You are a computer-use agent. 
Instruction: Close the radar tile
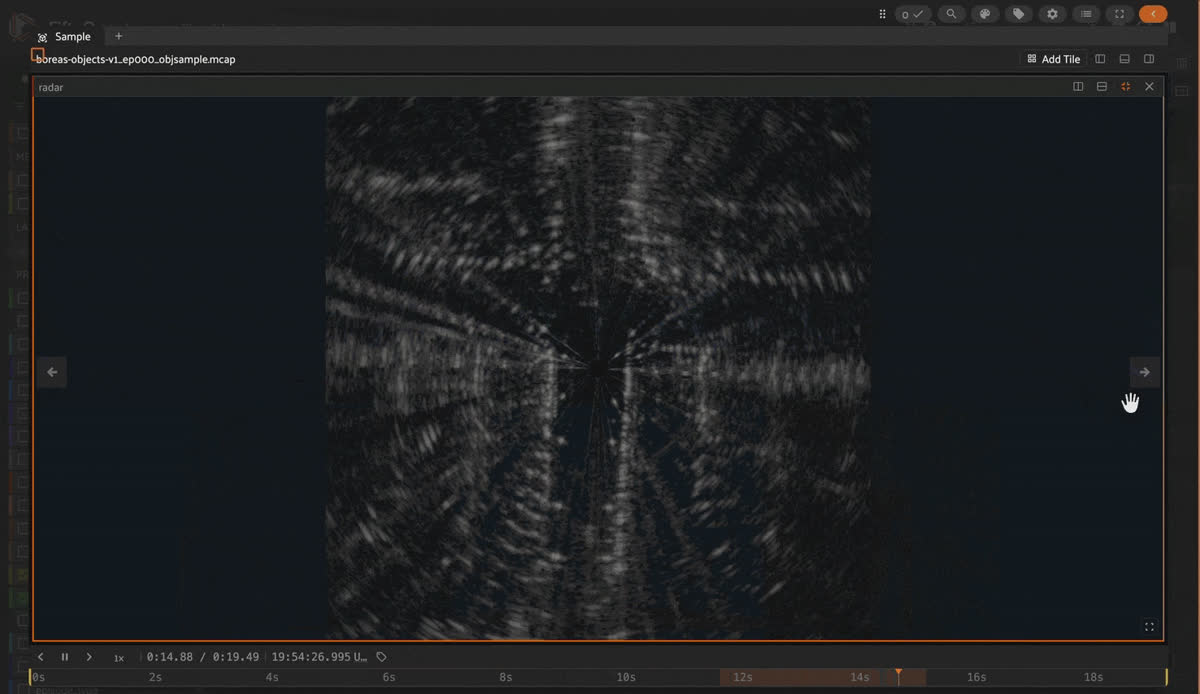[x=1150, y=87]
